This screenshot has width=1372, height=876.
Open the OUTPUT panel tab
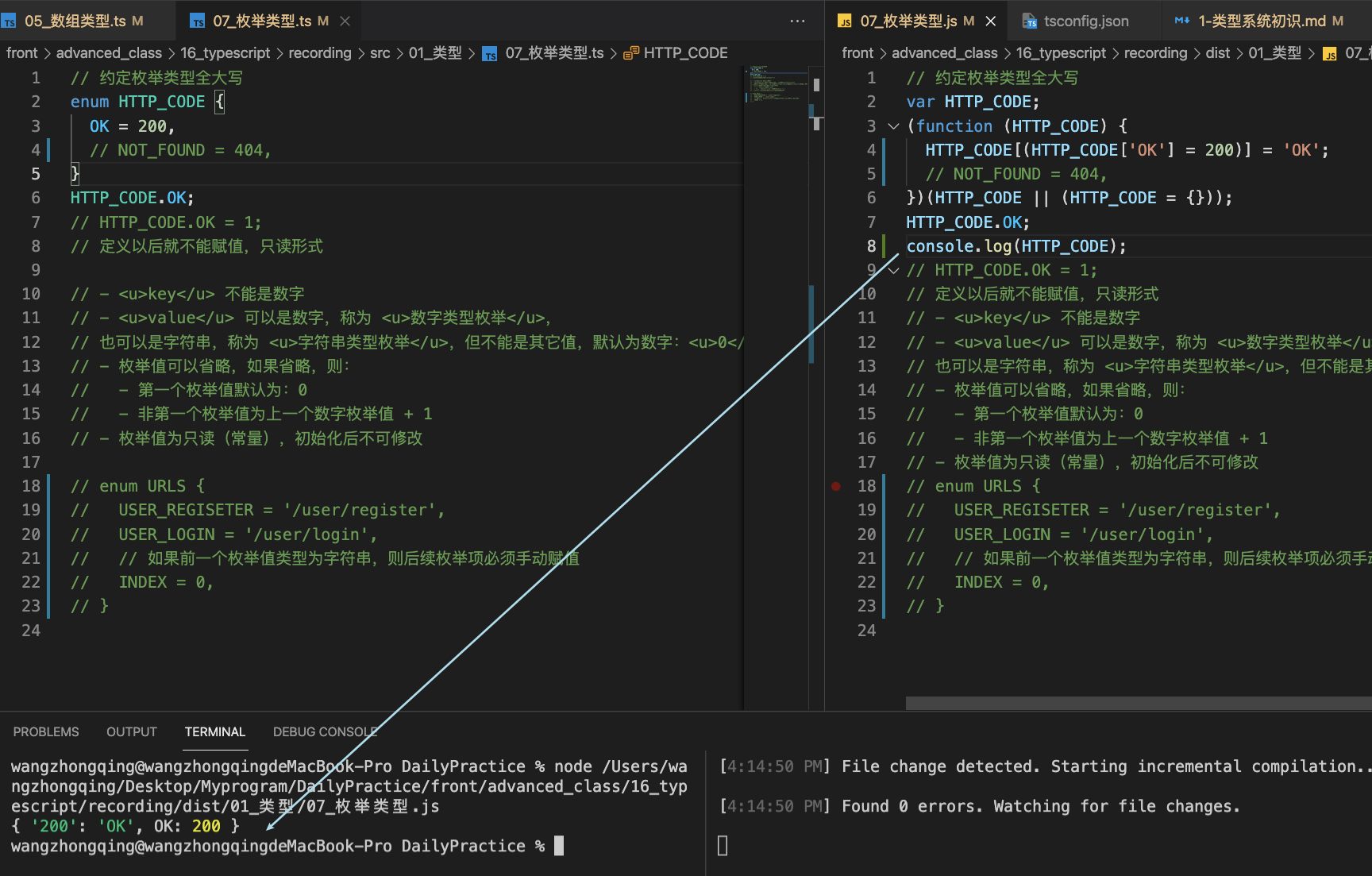(132, 731)
